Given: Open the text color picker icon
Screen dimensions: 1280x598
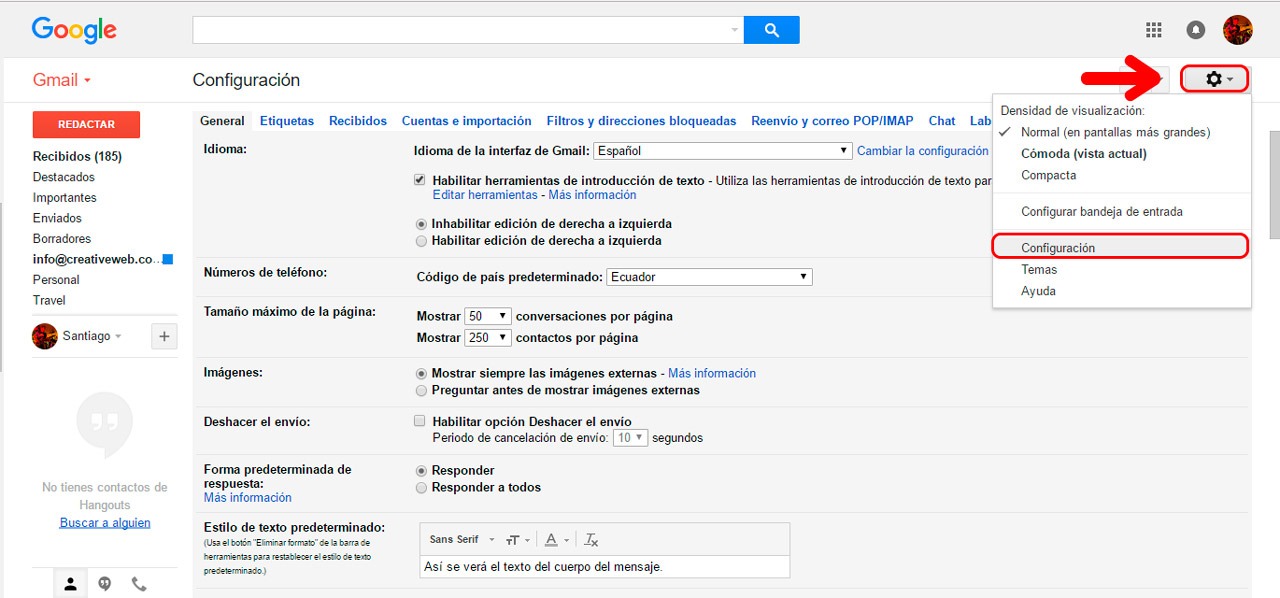Looking at the screenshot, I should pyautogui.click(x=556, y=540).
